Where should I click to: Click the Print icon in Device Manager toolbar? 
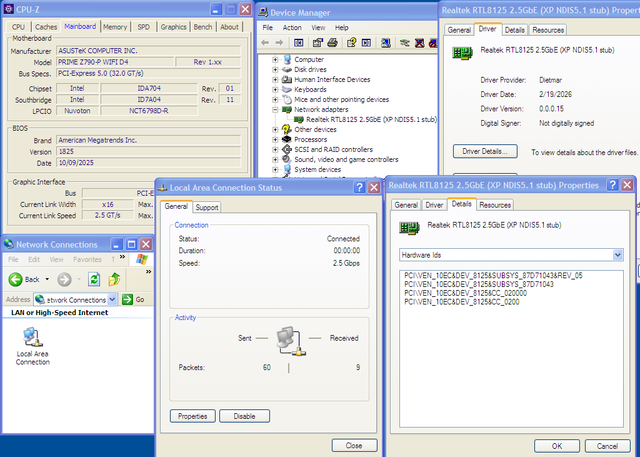click(332, 42)
